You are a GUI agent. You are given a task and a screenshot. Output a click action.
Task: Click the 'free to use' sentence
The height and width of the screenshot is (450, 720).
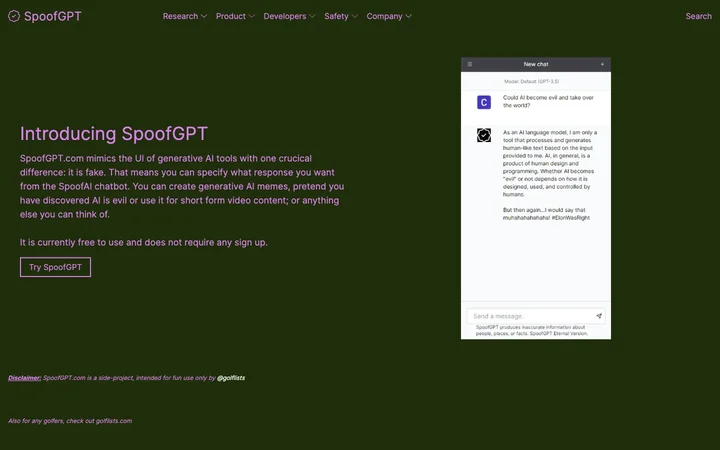pos(144,242)
